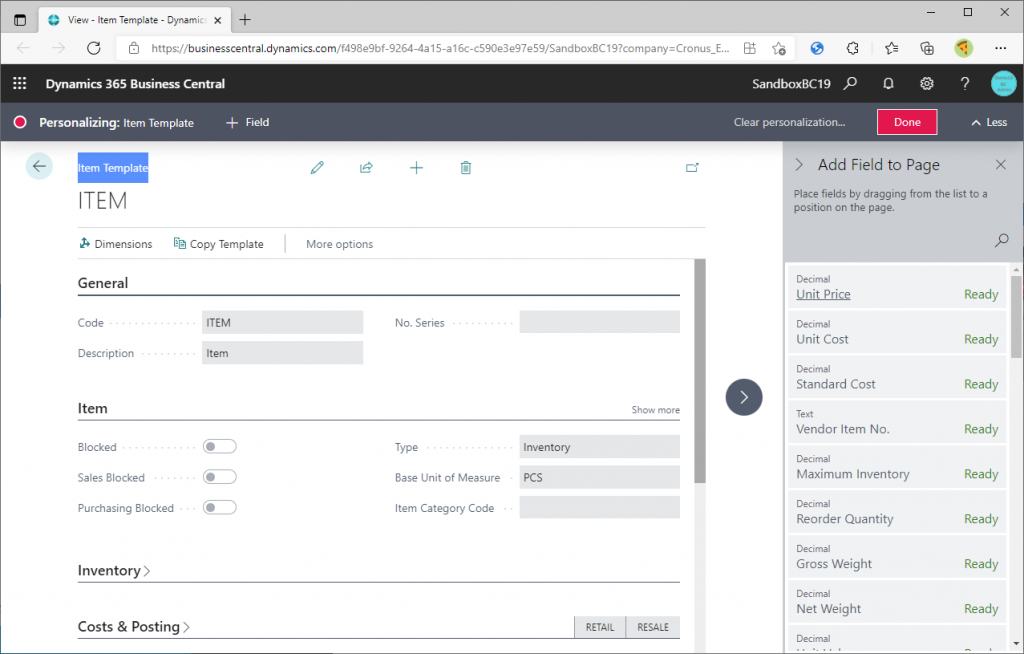
Task: Click the Description input field
Action: 282,353
